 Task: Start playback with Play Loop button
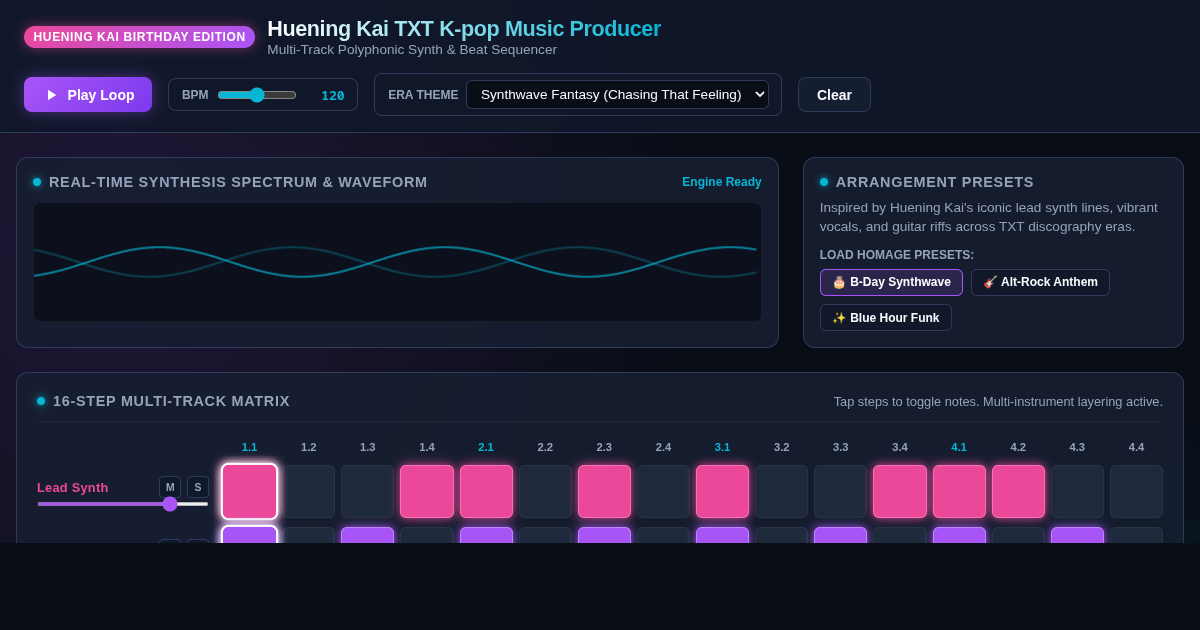click(x=88, y=95)
